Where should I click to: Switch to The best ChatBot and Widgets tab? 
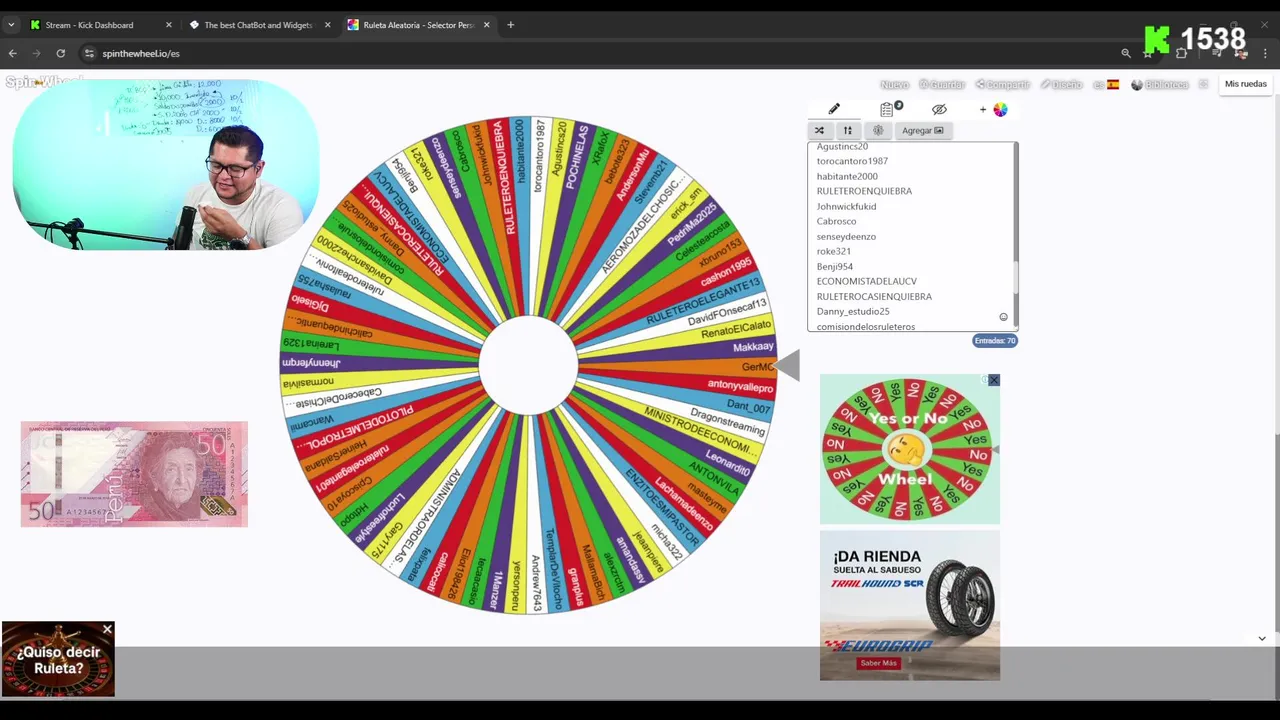(x=258, y=25)
